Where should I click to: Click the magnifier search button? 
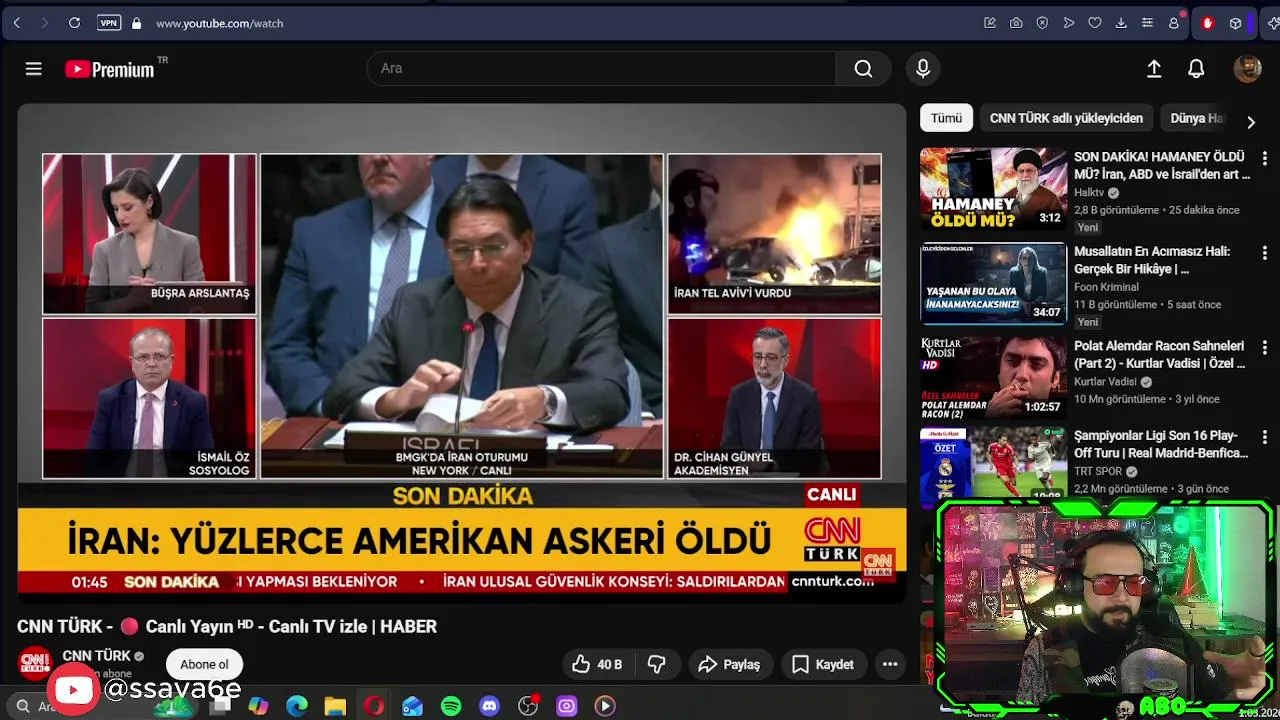point(864,68)
